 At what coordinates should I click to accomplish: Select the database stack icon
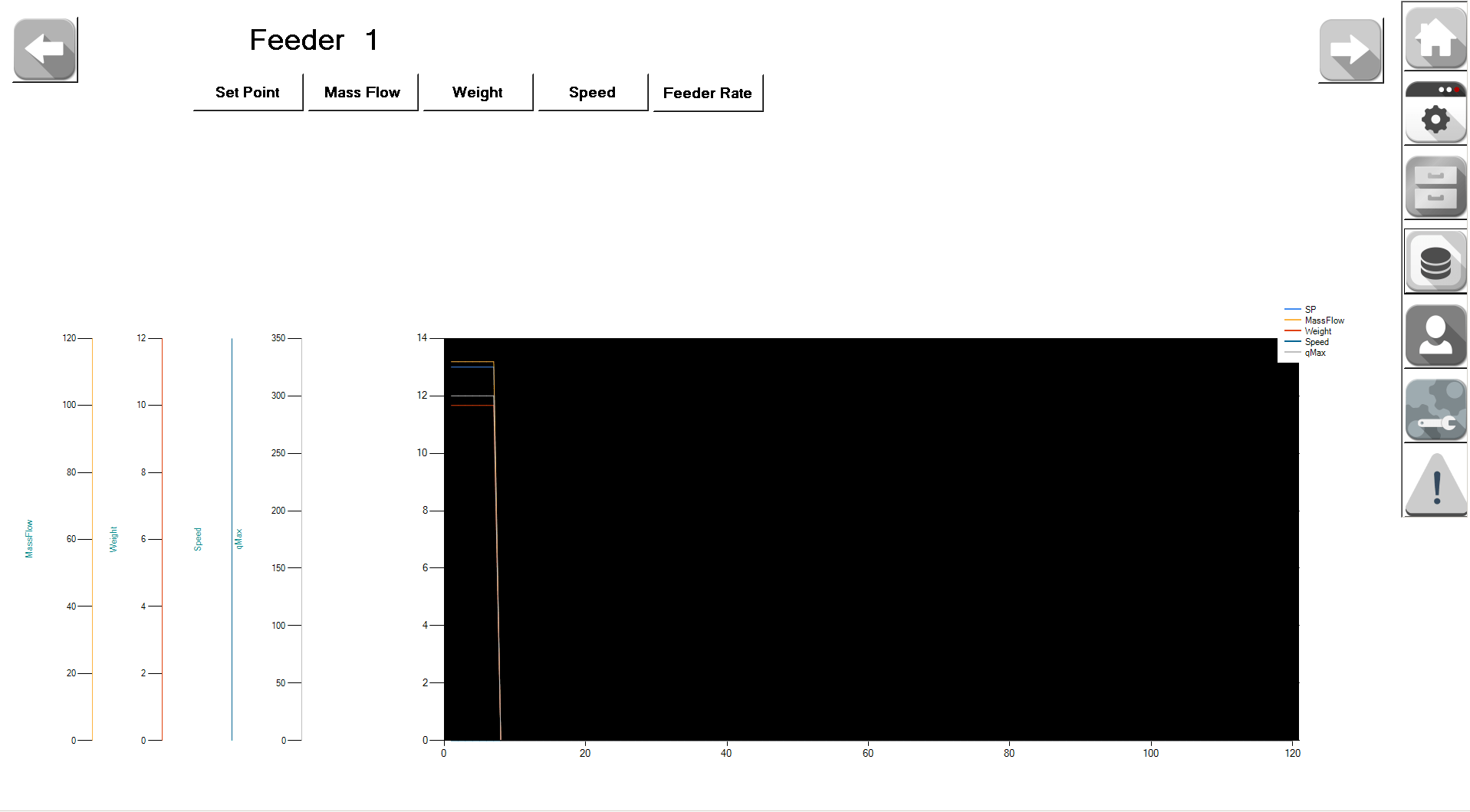1435,262
